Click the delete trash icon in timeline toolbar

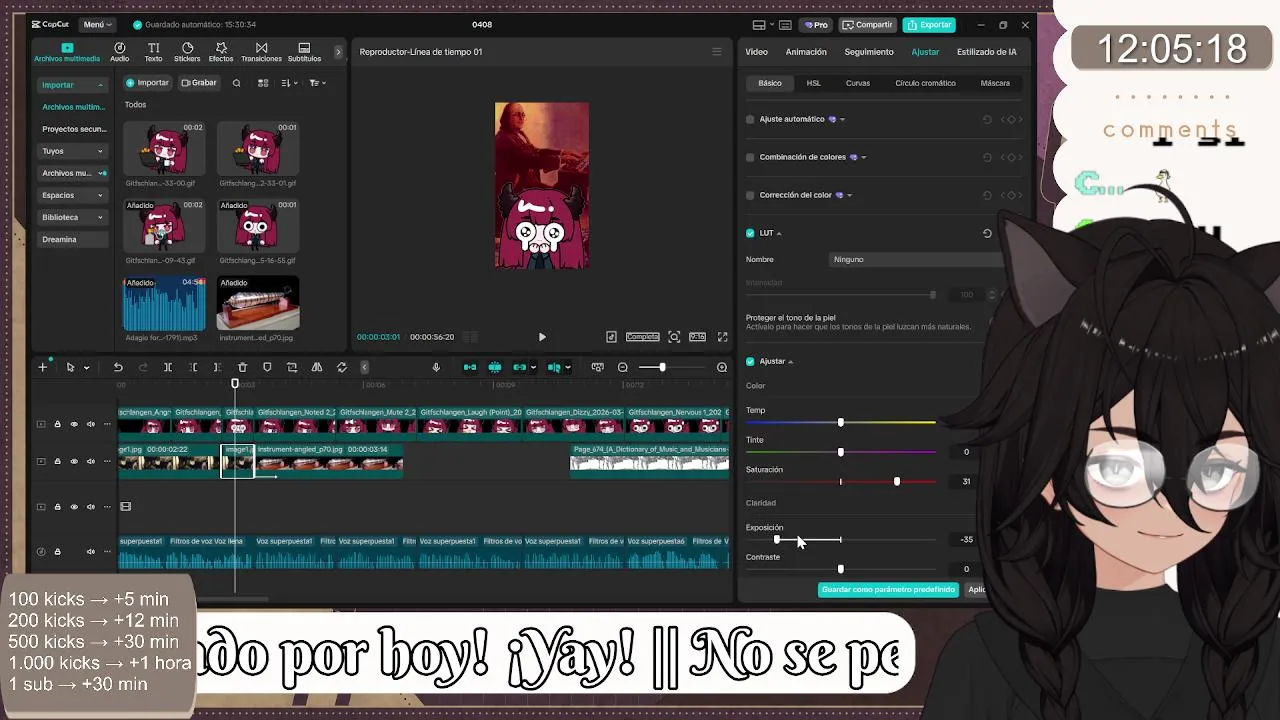click(x=242, y=367)
